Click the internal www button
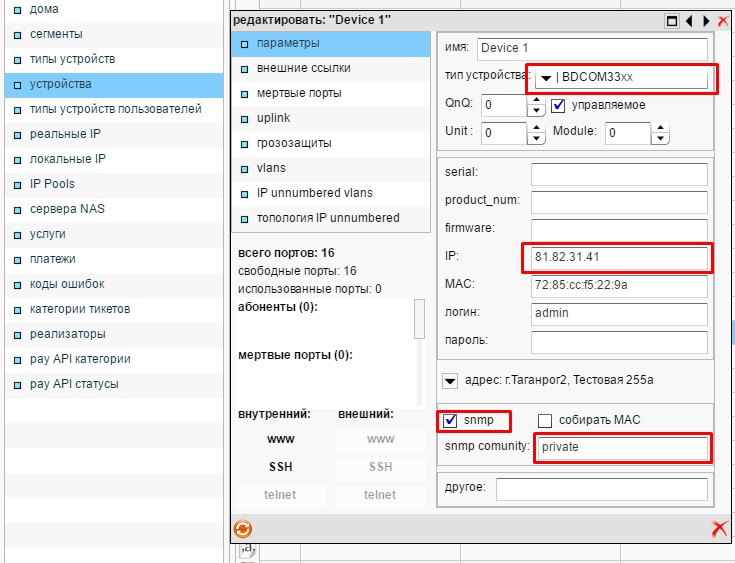This screenshot has width=735, height=563. click(281, 439)
